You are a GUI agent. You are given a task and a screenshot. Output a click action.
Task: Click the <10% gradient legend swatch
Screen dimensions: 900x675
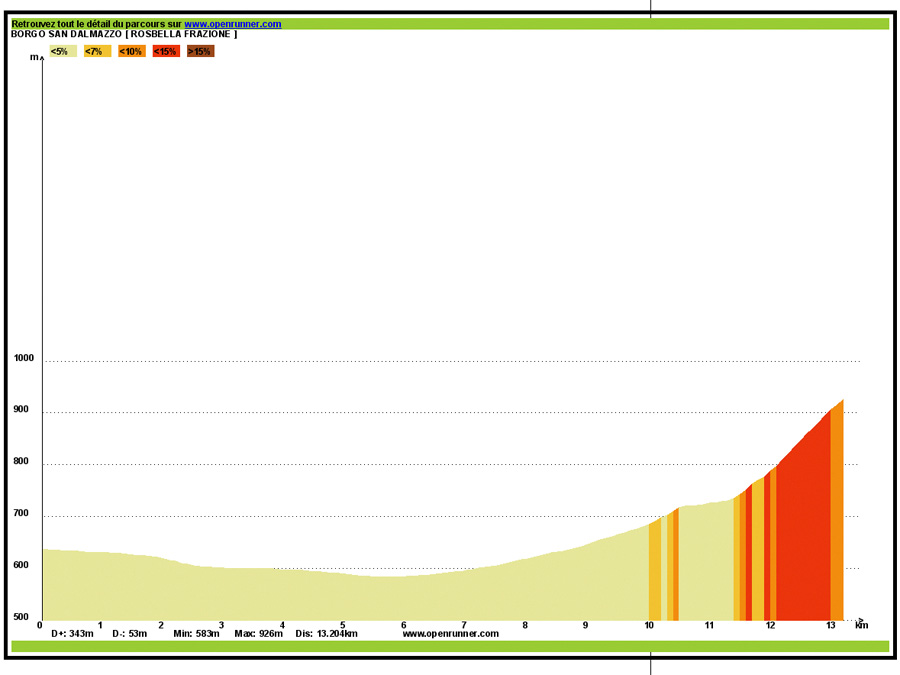[x=131, y=52]
